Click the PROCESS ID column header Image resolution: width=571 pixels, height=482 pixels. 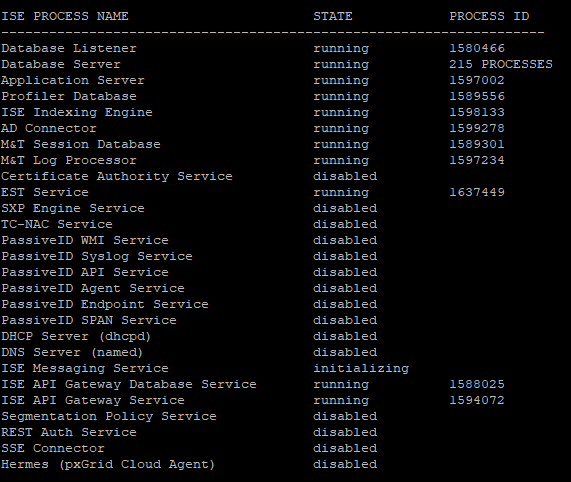point(489,16)
